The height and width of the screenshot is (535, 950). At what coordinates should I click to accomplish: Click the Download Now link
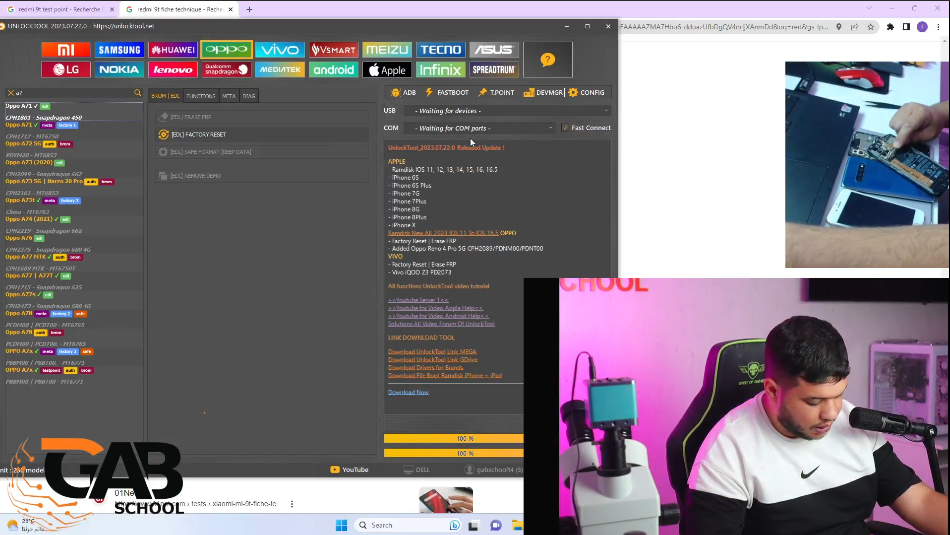[x=408, y=392]
